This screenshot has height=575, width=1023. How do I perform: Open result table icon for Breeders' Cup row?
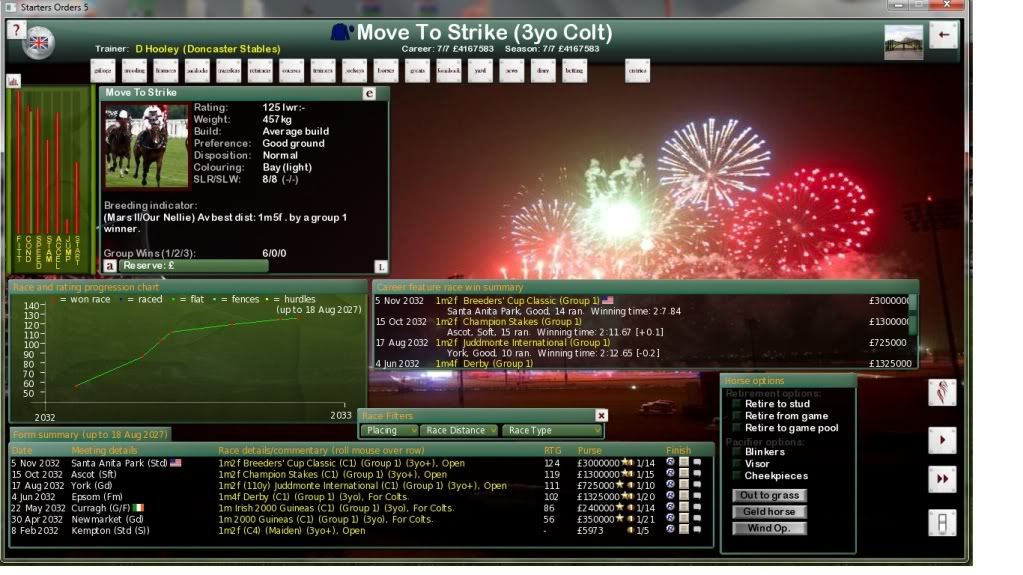pyautogui.click(x=684, y=462)
